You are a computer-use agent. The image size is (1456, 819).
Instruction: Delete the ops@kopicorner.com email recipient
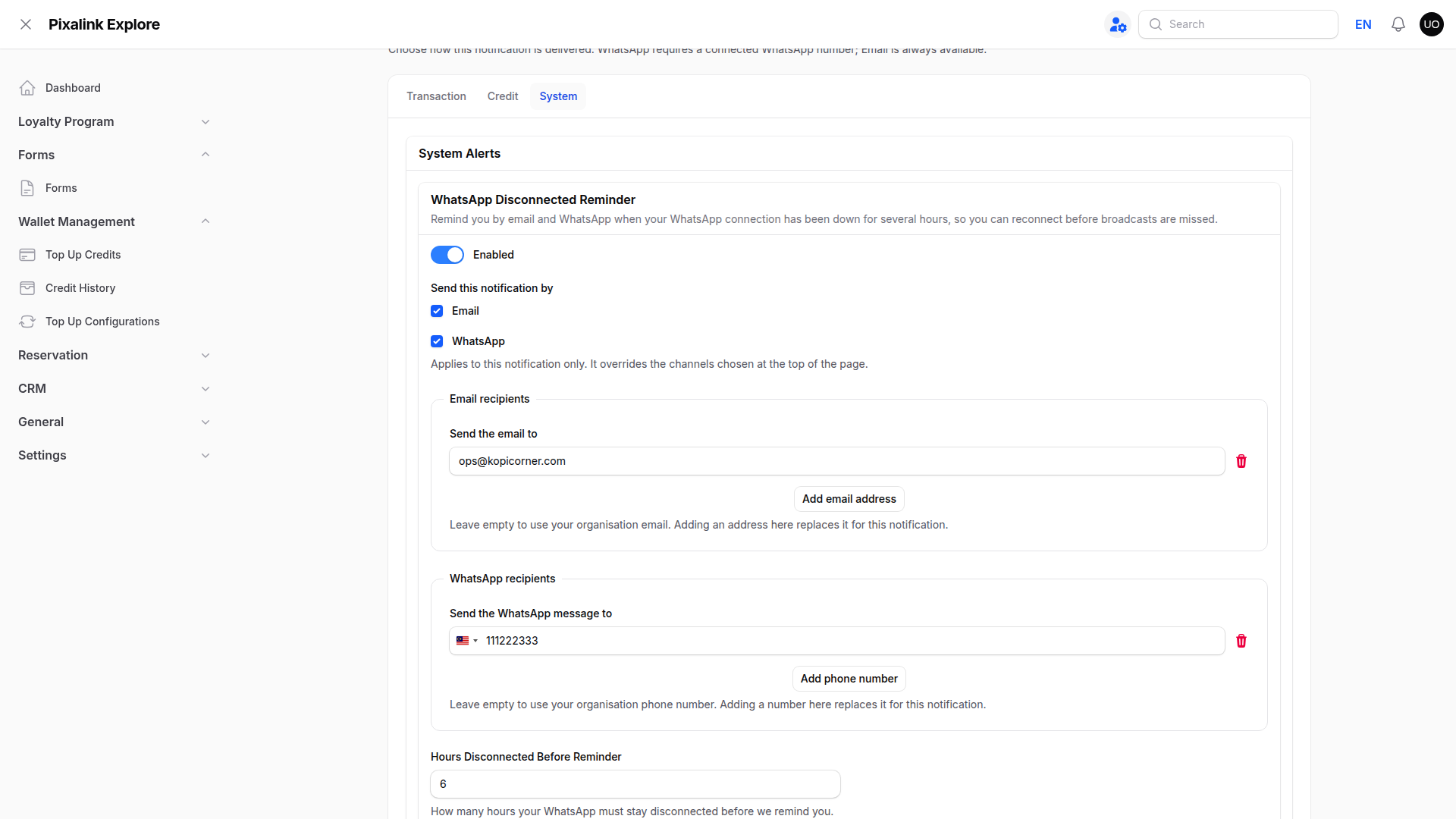(x=1241, y=461)
